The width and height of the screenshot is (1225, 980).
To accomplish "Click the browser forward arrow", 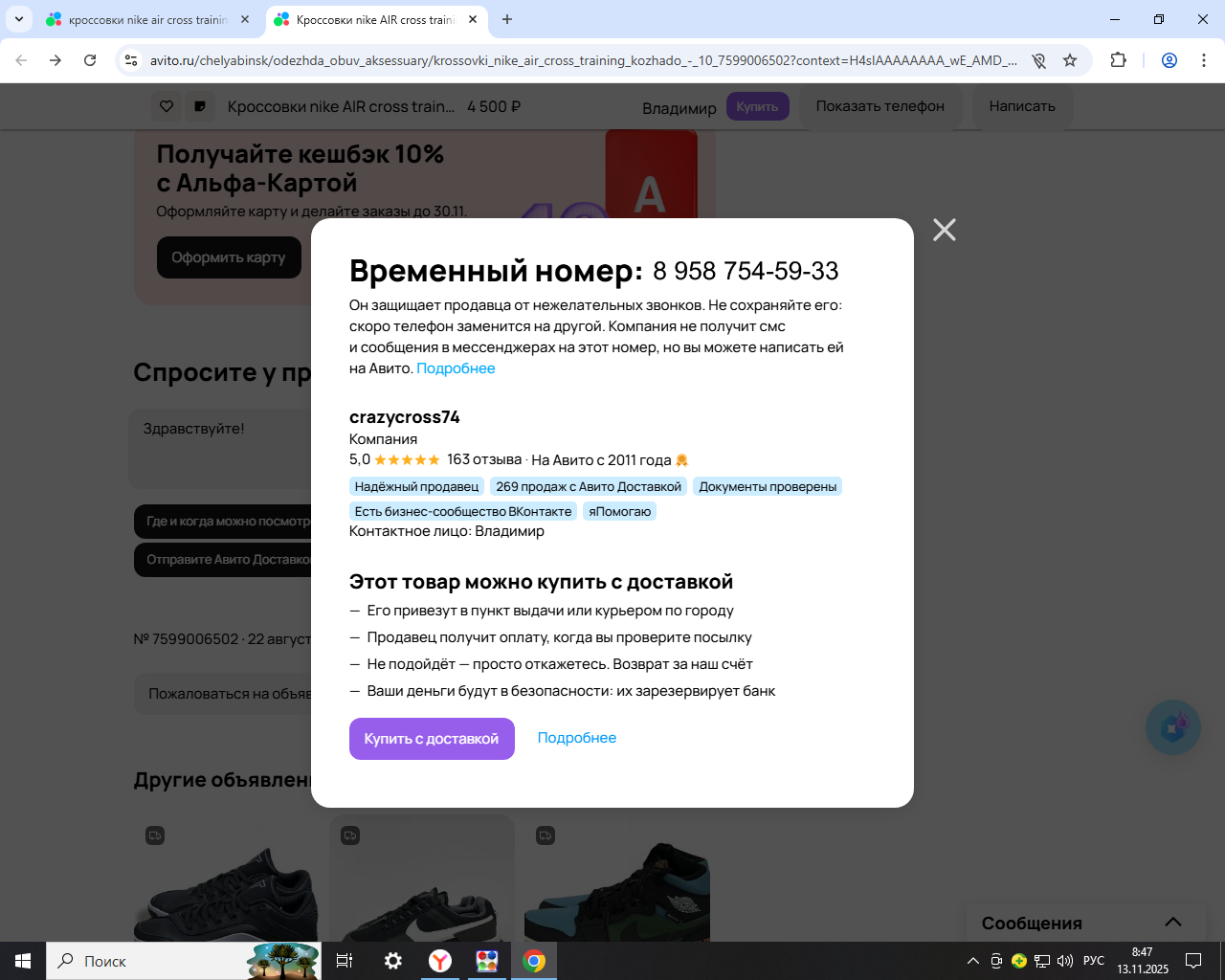I will point(56,60).
